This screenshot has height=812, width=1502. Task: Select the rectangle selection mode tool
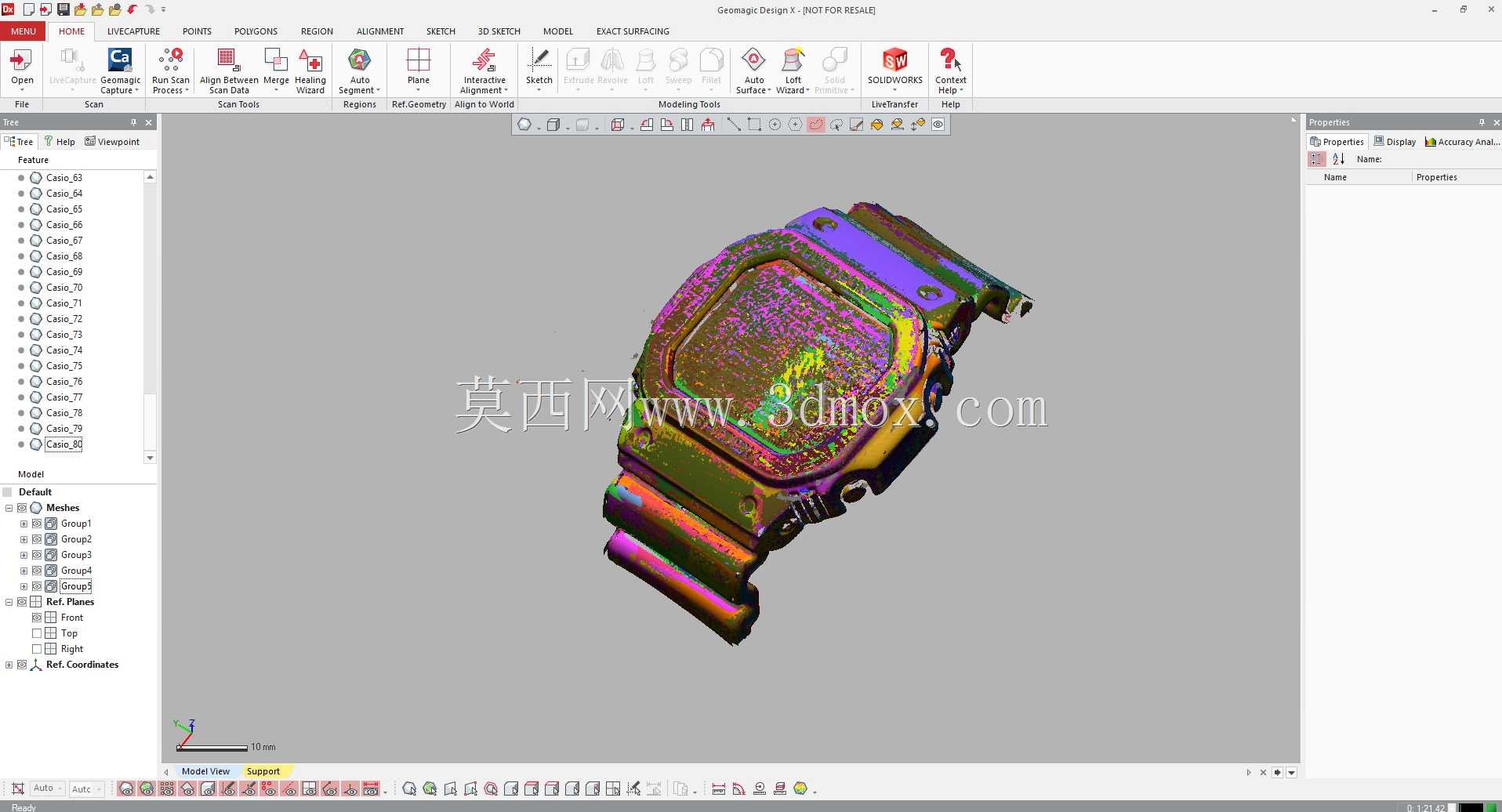[754, 125]
